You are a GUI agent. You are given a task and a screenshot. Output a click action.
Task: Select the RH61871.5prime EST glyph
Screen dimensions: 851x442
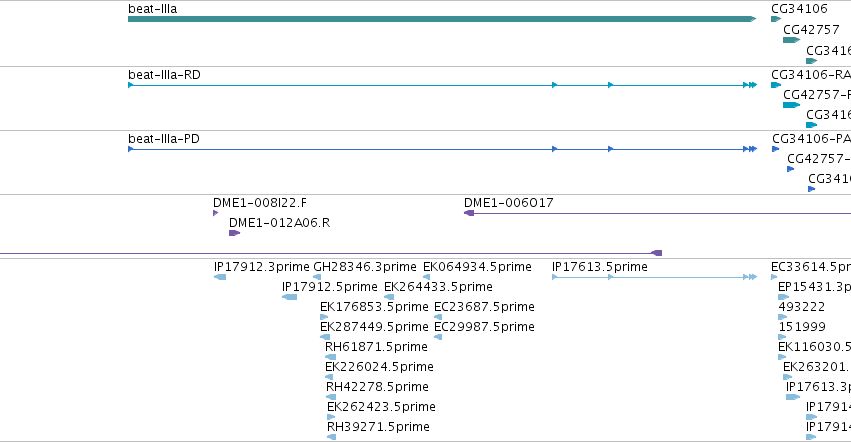point(331,357)
